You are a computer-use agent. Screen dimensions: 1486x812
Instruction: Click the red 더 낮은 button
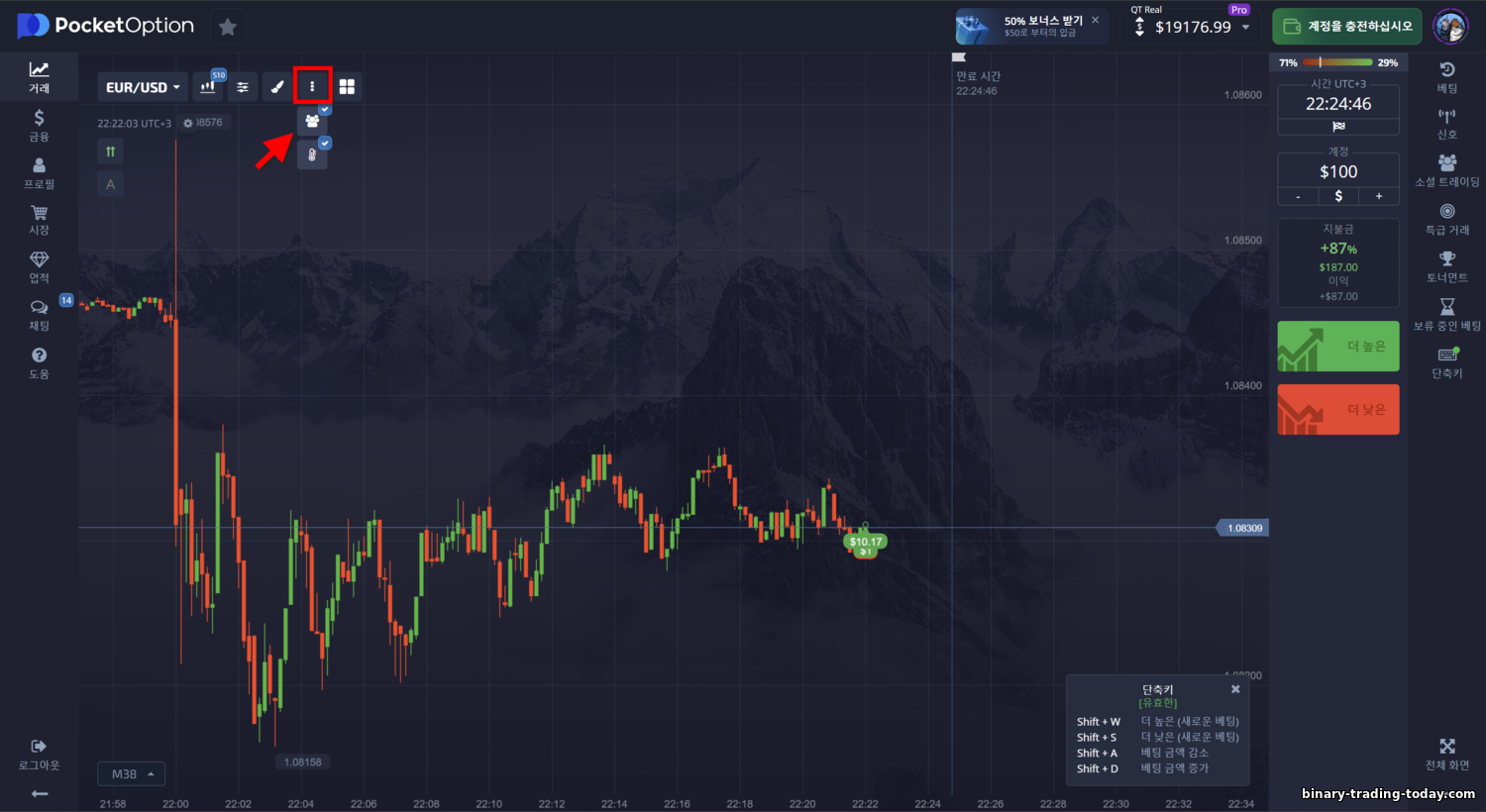(1338, 410)
